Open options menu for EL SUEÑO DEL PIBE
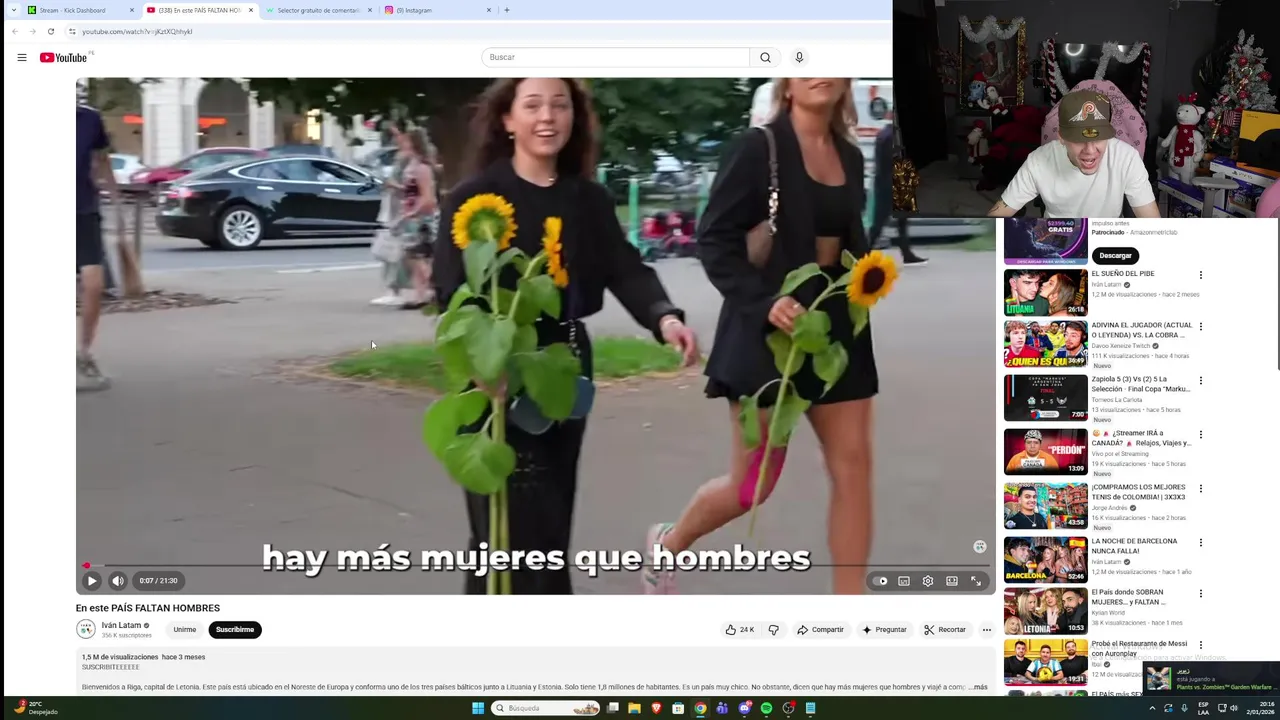Image resolution: width=1280 pixels, height=720 pixels. (x=1201, y=275)
